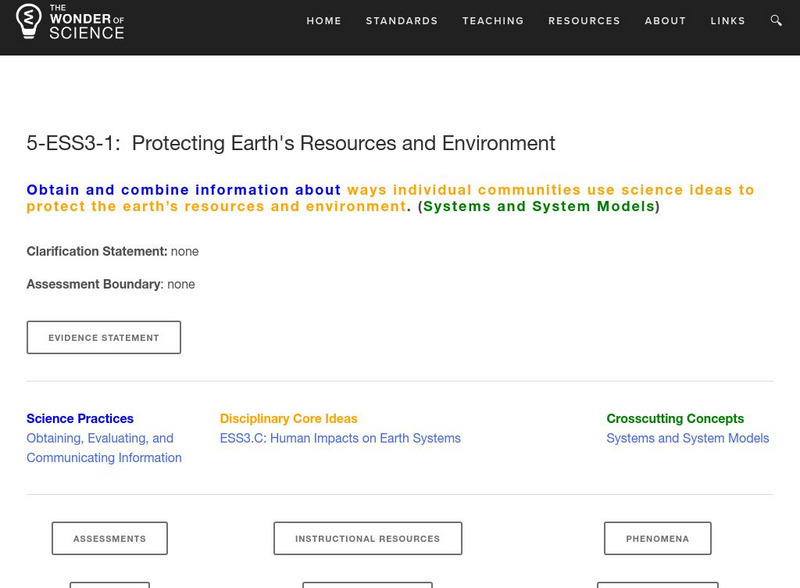Click the PHENOMENA button
Image resolution: width=800 pixels, height=588 pixels.
point(660,538)
